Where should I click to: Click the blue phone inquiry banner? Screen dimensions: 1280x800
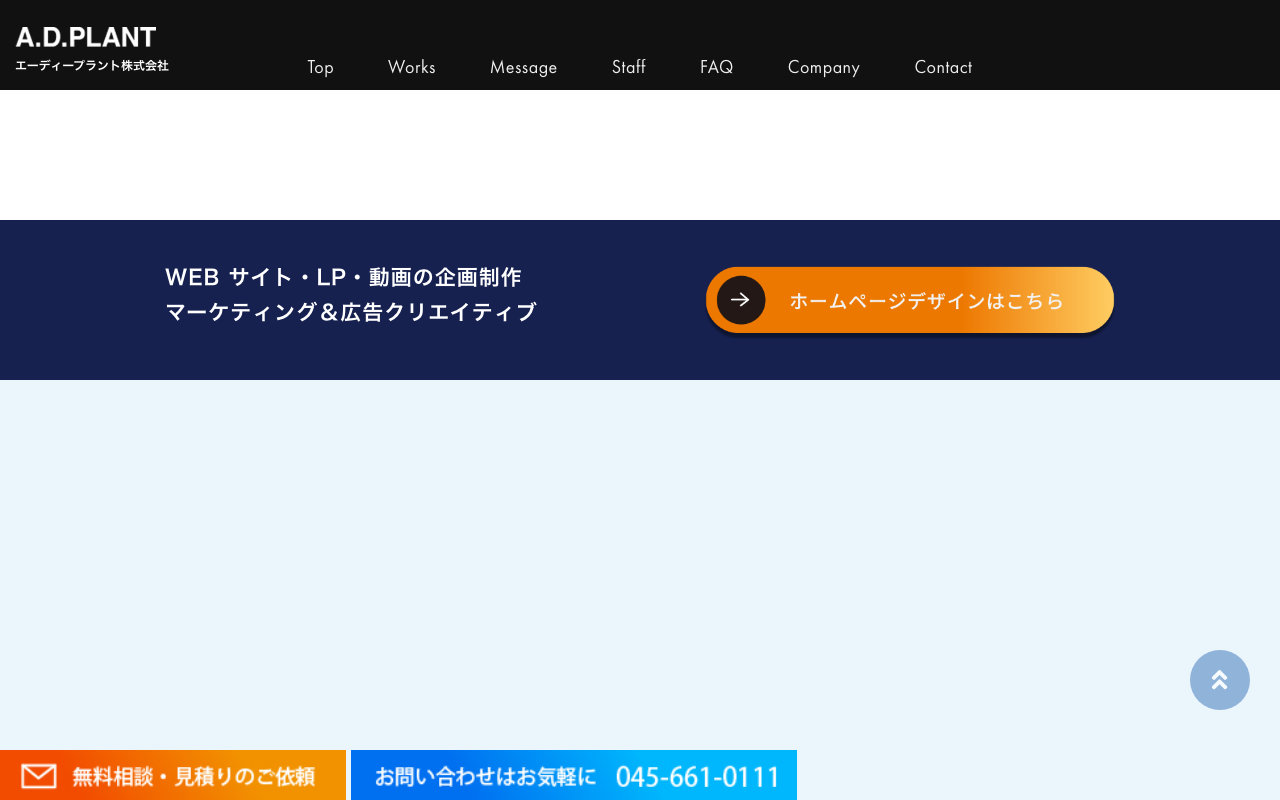click(574, 774)
